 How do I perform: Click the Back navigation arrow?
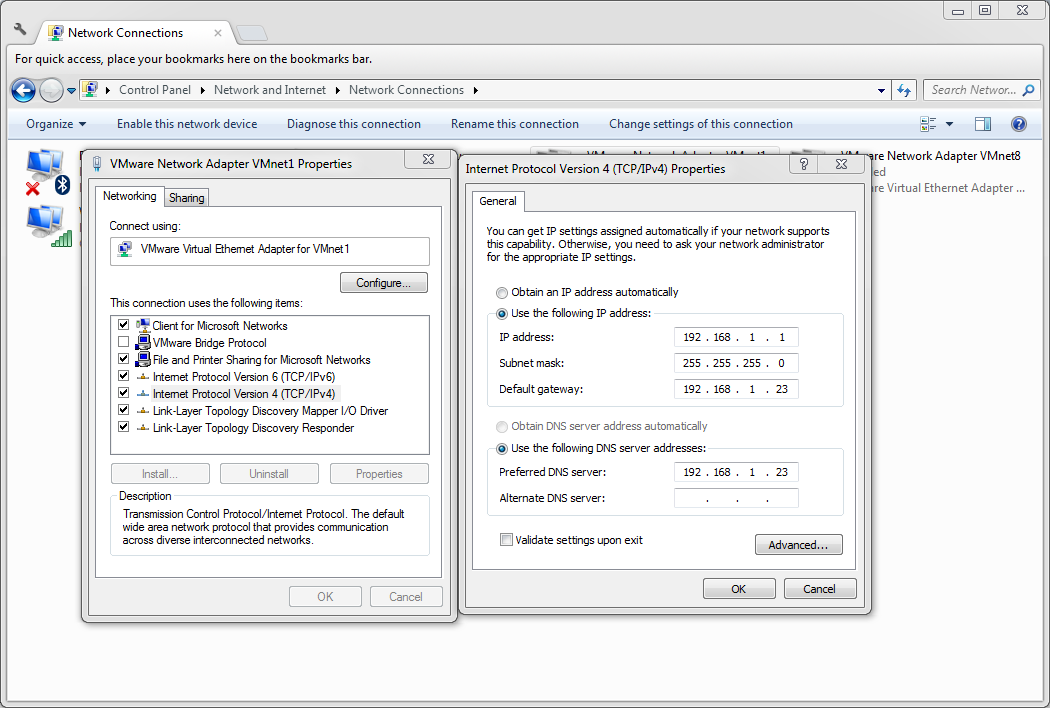23,90
